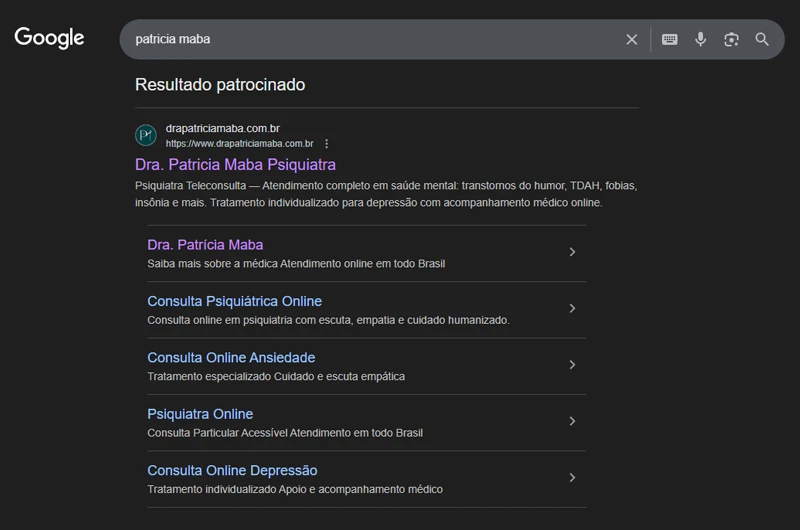The height and width of the screenshot is (530, 800).
Task: Click the Consulta Online Depressão row chevron
Action: [x=572, y=478]
